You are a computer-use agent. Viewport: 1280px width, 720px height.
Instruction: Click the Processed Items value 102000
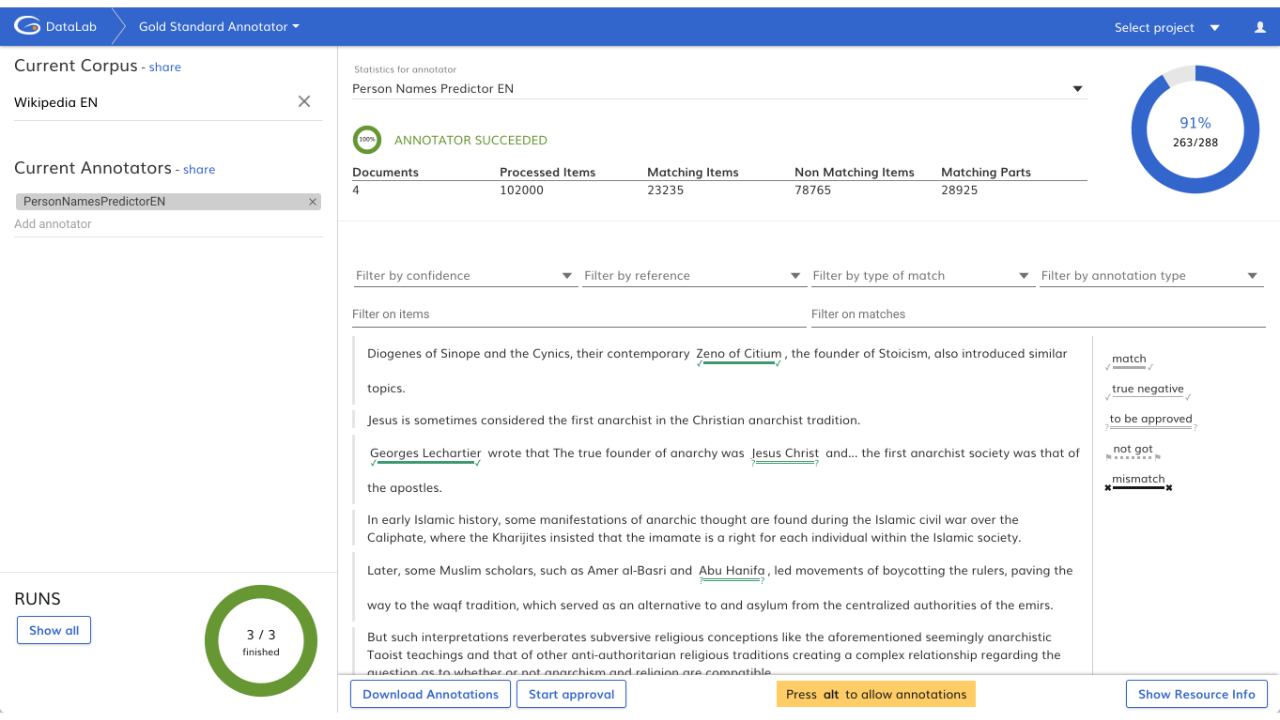522,190
